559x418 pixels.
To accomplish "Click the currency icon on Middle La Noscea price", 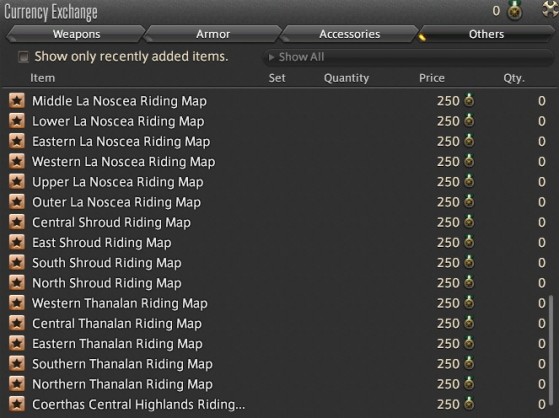I will click(469, 100).
